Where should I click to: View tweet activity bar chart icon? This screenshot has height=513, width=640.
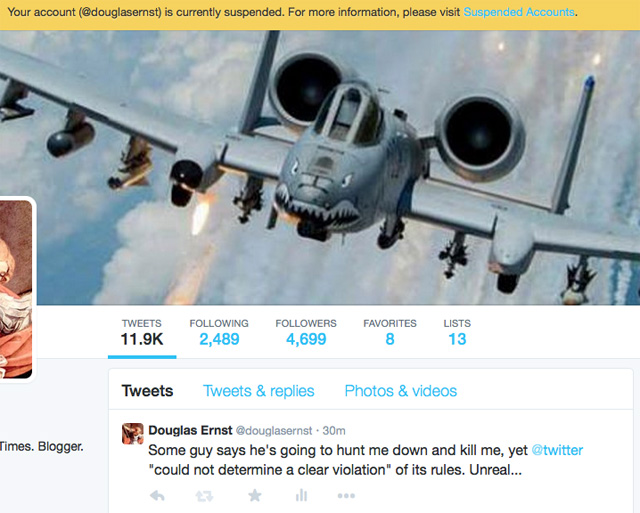(x=301, y=495)
